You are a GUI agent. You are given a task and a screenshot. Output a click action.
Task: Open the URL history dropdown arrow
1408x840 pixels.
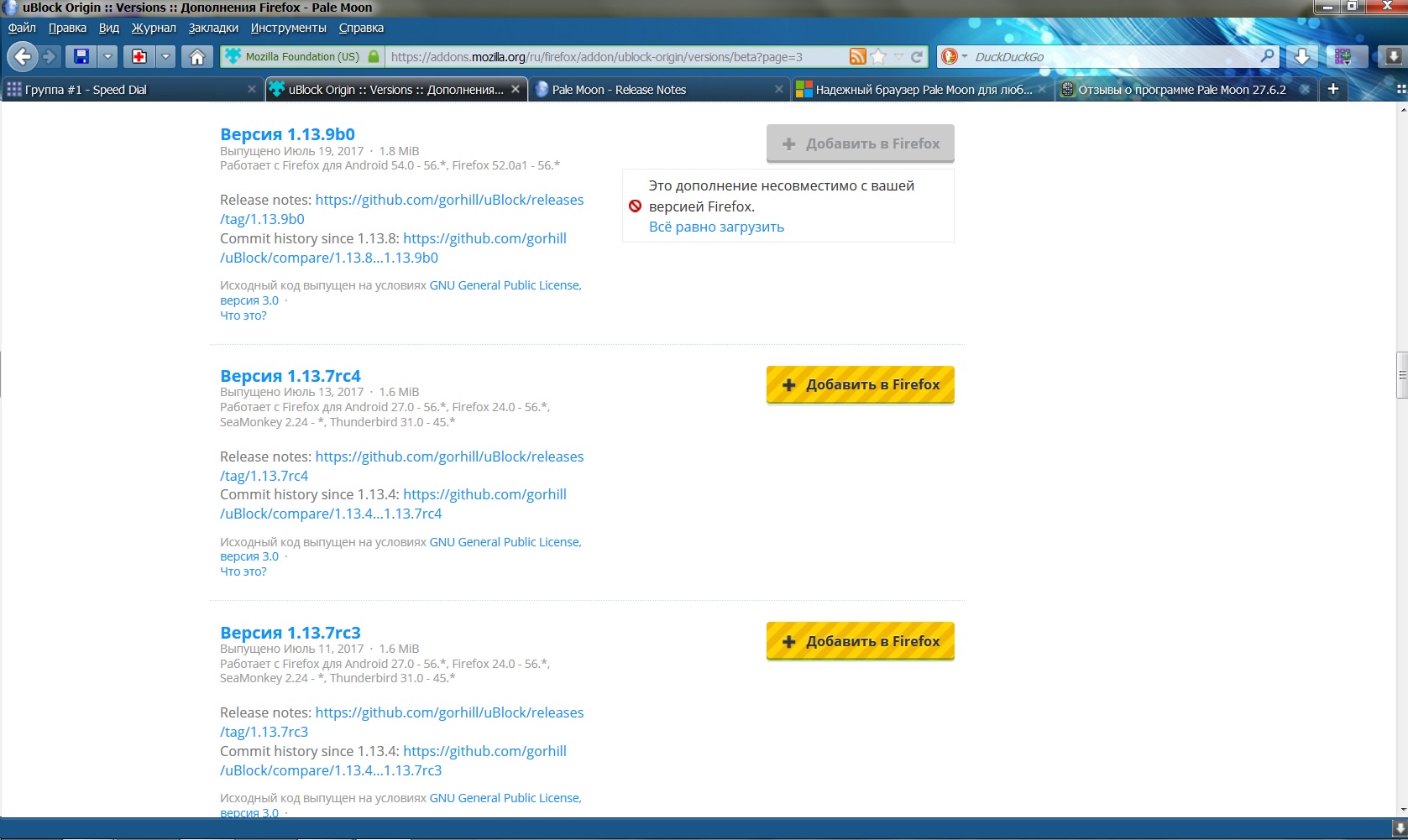pos(898,56)
